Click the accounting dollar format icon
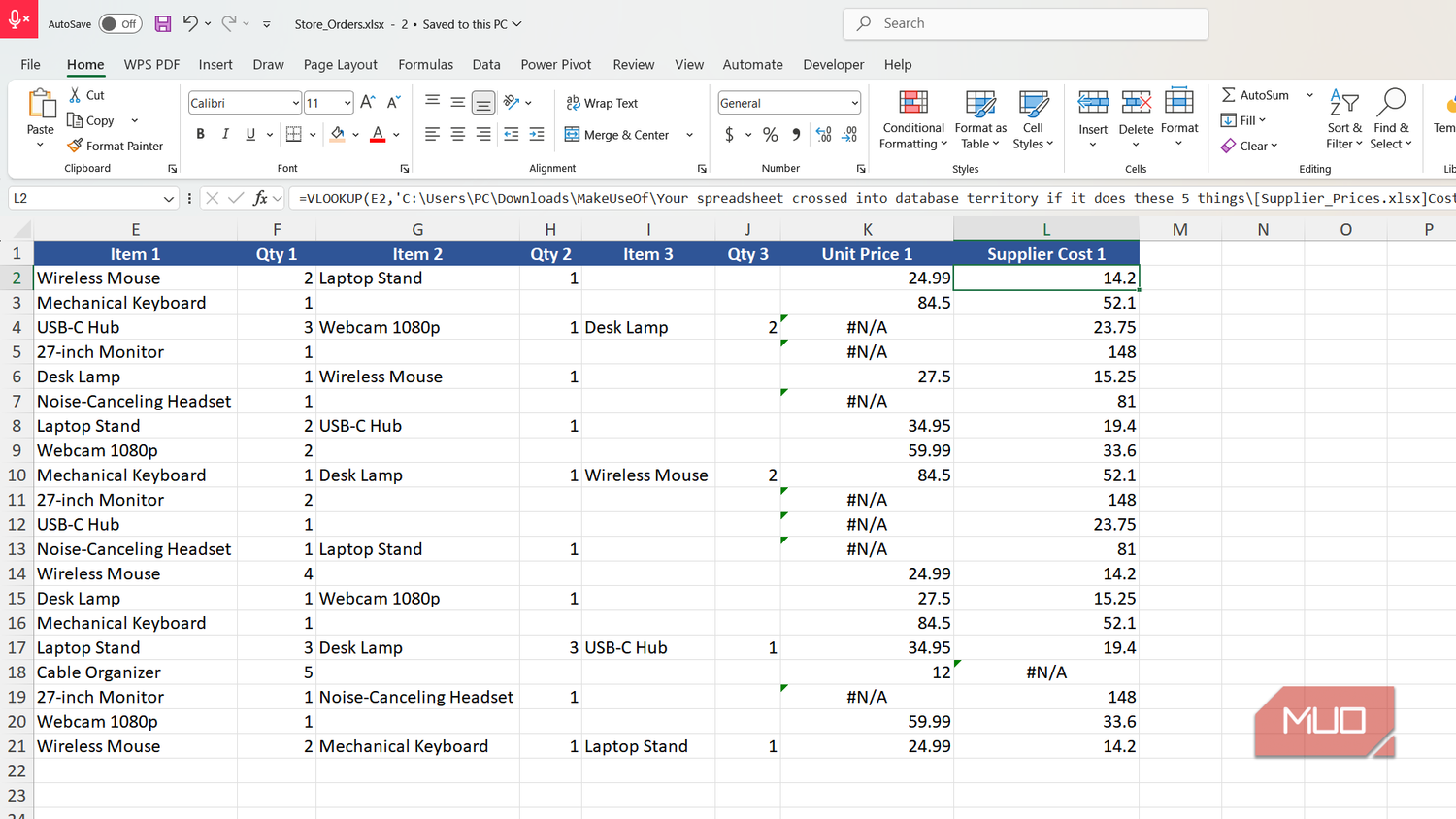The height and width of the screenshot is (819, 1456). (x=729, y=134)
